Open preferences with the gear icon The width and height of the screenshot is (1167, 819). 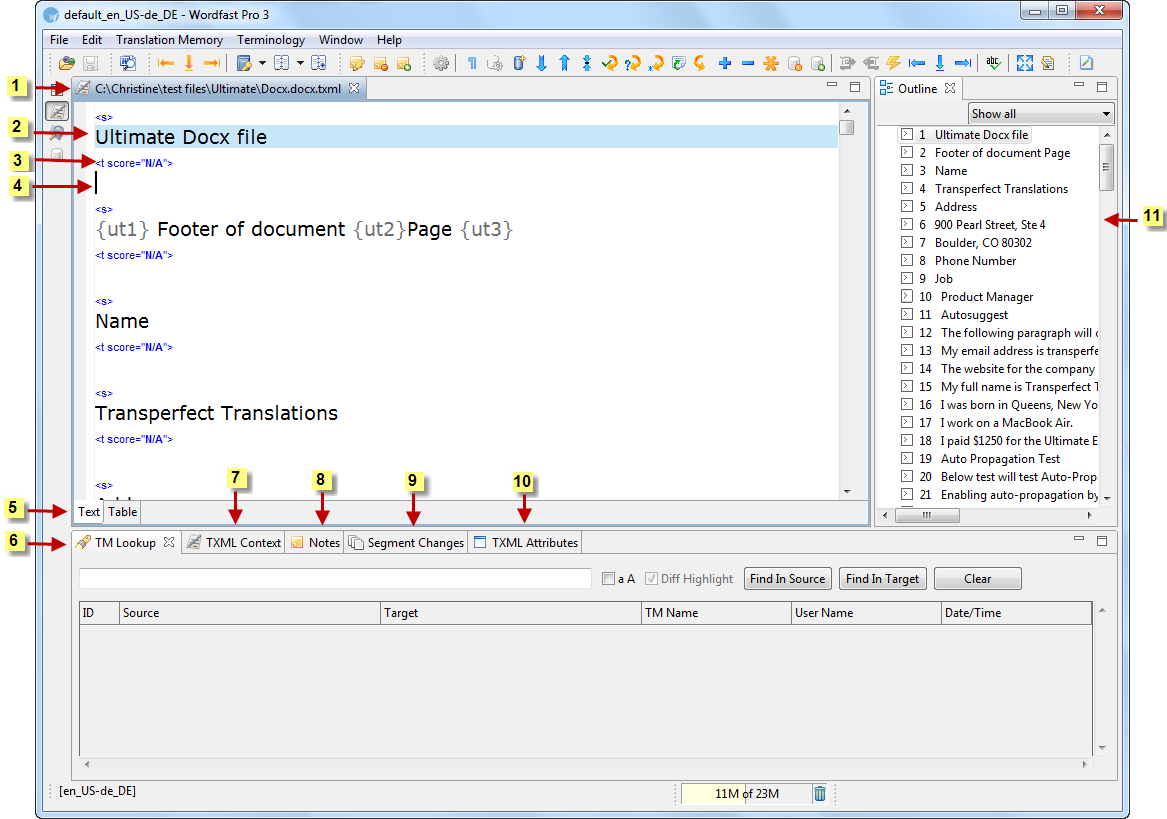441,63
